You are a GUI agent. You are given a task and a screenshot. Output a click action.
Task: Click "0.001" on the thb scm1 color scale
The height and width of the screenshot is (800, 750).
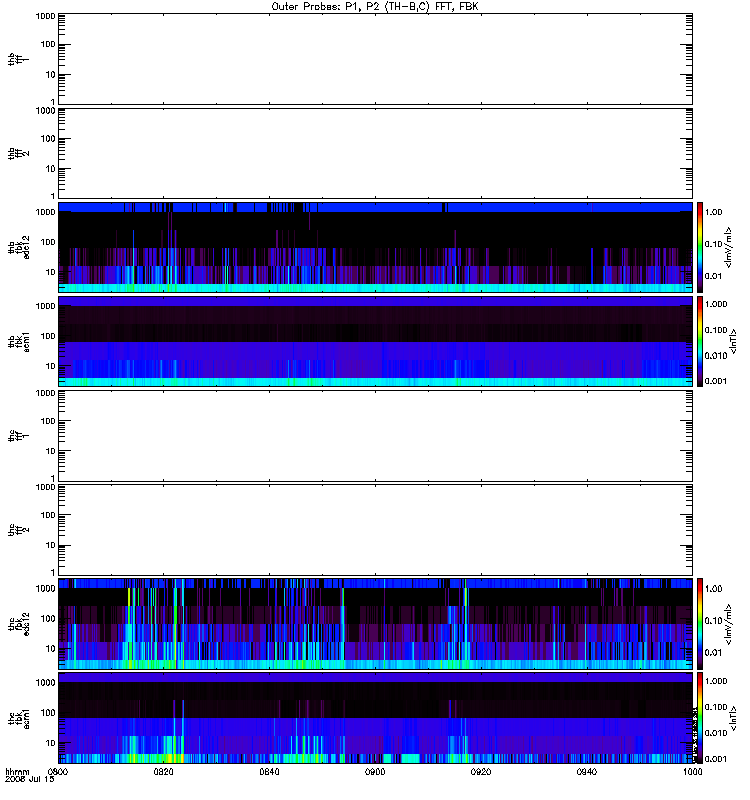point(716,381)
